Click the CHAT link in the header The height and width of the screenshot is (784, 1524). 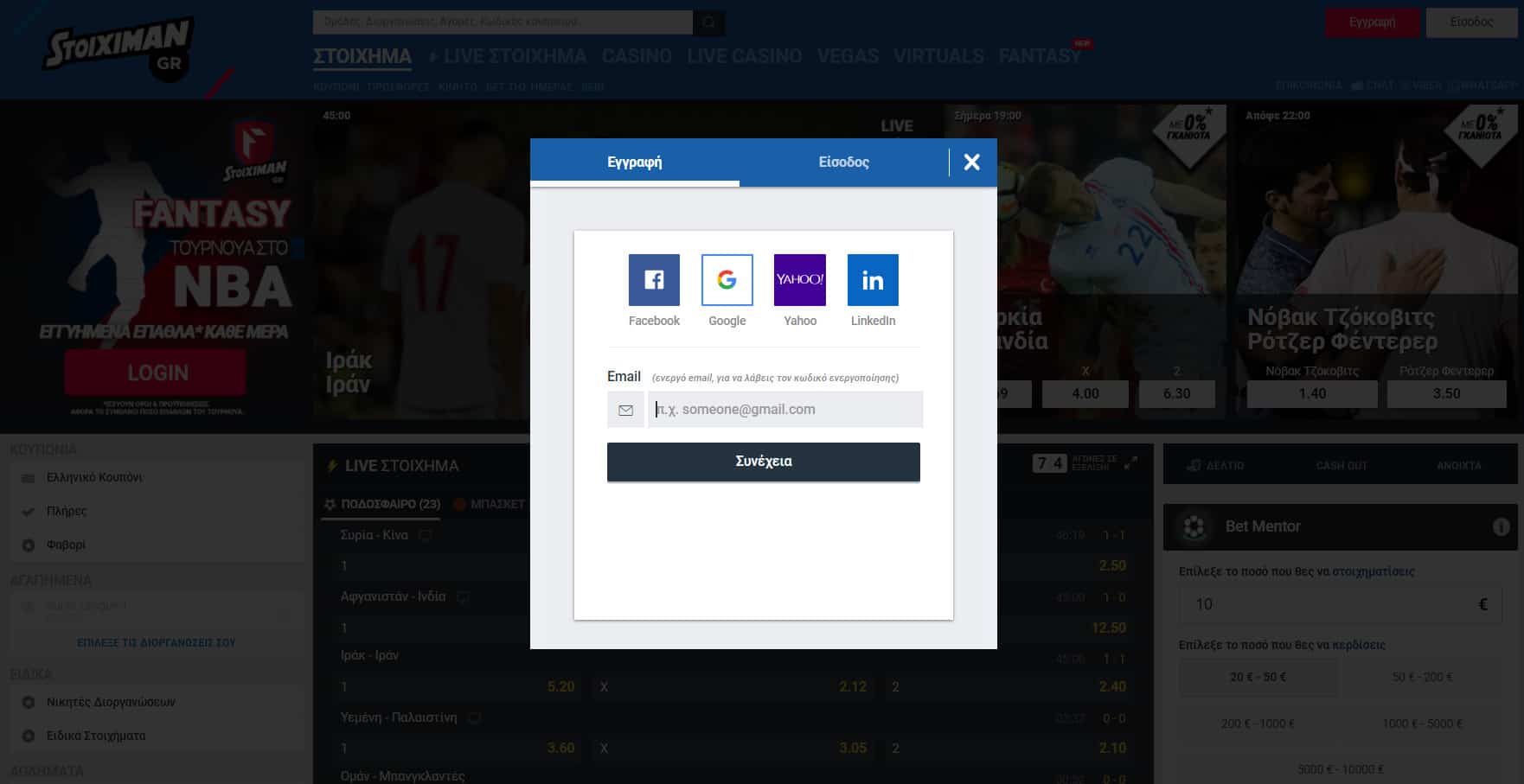[1373, 86]
